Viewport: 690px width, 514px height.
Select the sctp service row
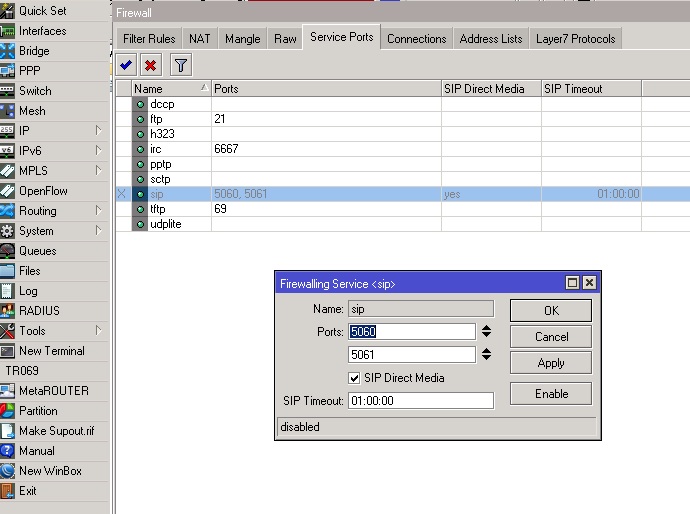click(x=403, y=179)
